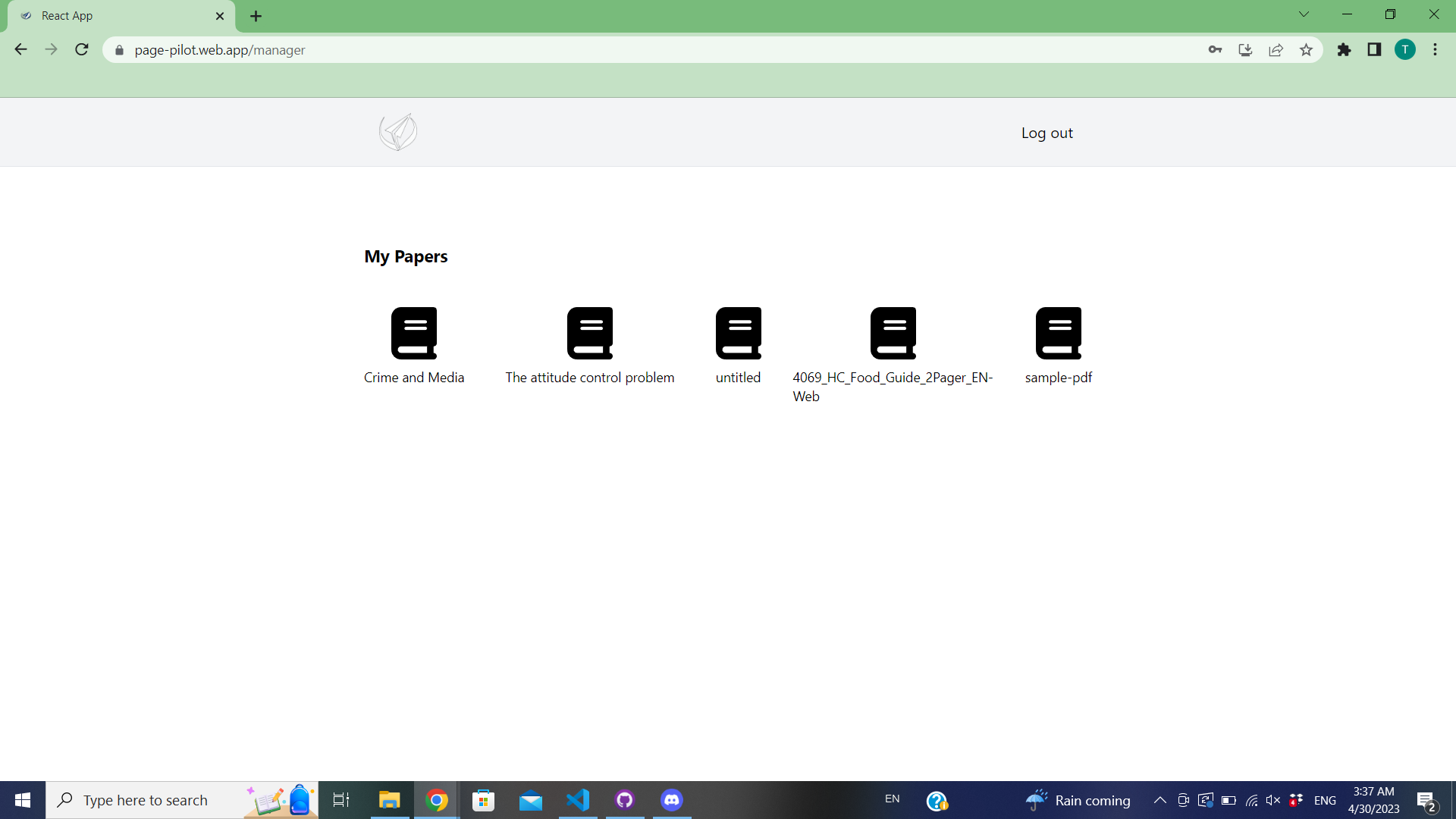The width and height of the screenshot is (1456, 819).
Task: Open the 4069_HC_Food_Guide paper icon
Action: tap(893, 333)
